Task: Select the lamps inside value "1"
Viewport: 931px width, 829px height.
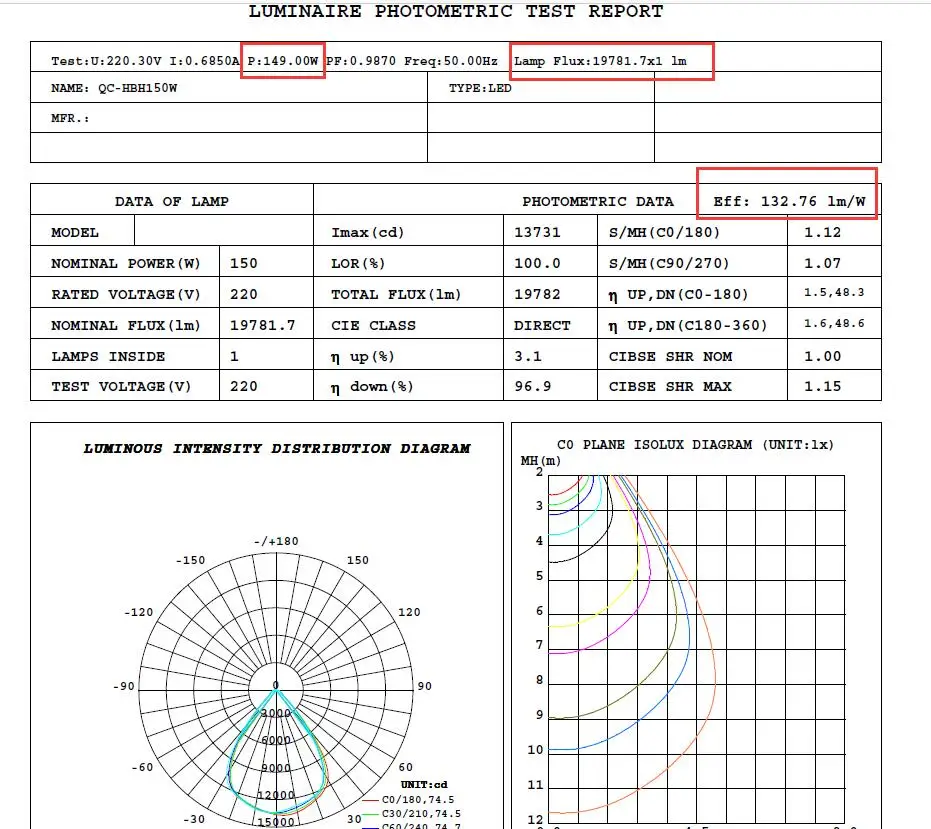Action: [x=235, y=356]
